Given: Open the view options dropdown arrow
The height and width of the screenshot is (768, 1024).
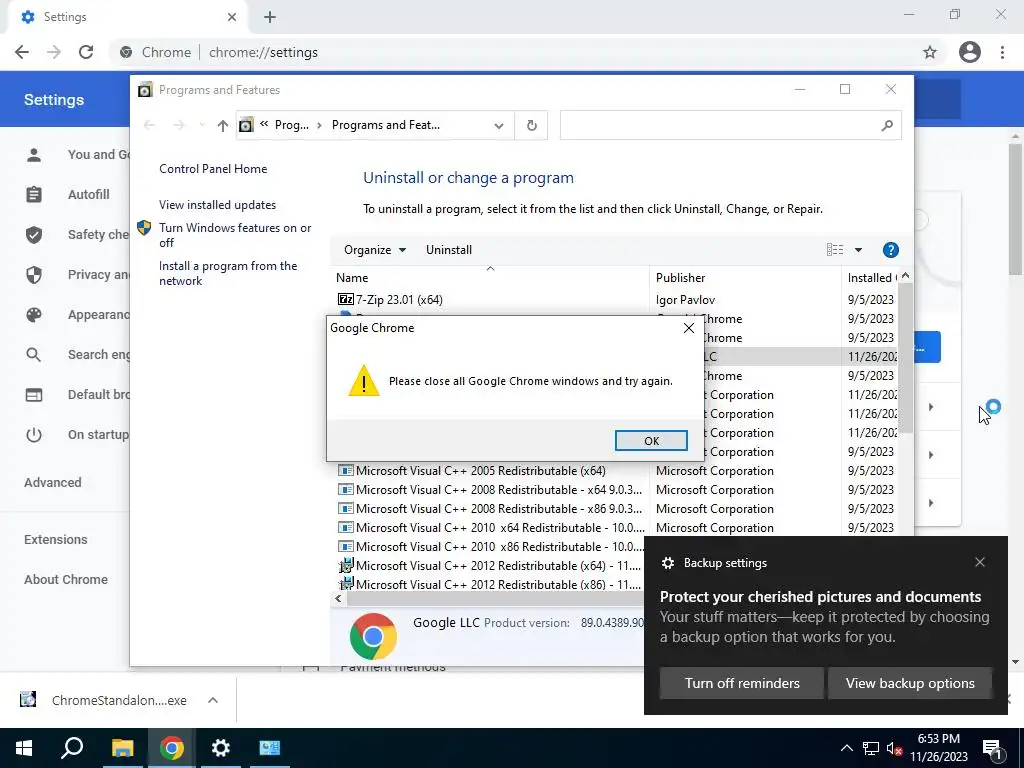Looking at the screenshot, I should (858, 250).
